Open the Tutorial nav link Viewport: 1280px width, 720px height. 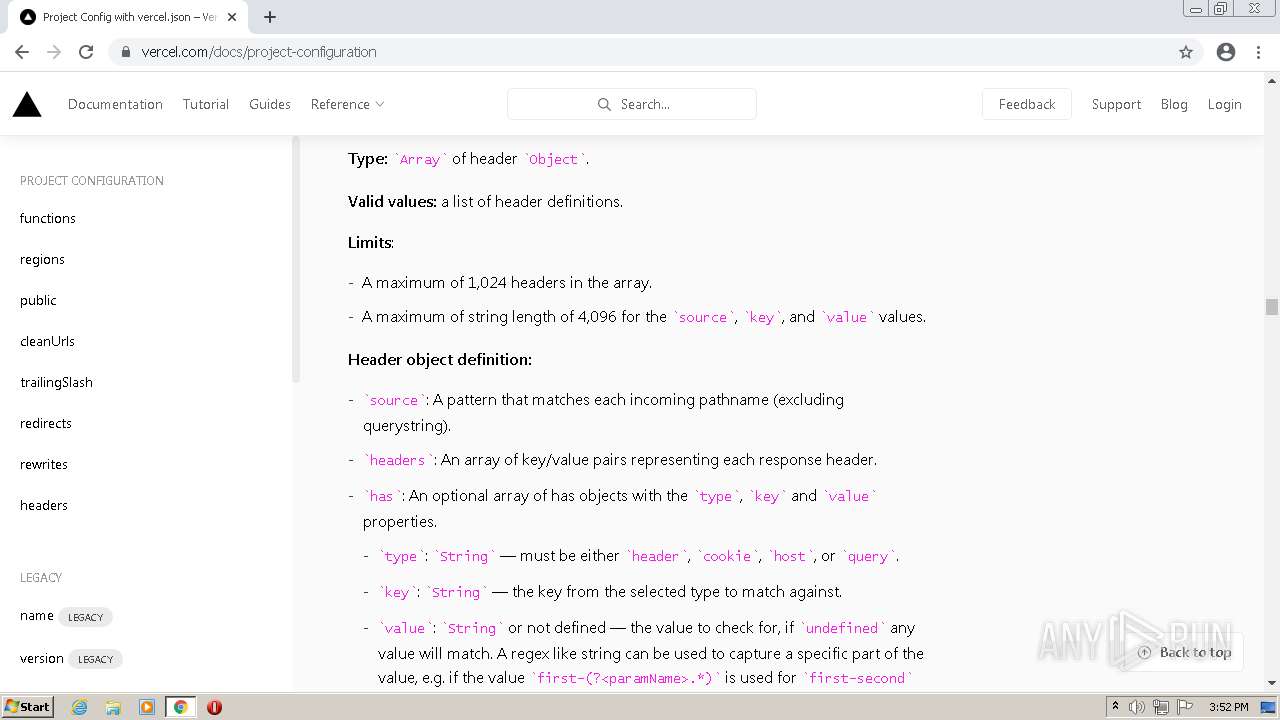point(206,104)
